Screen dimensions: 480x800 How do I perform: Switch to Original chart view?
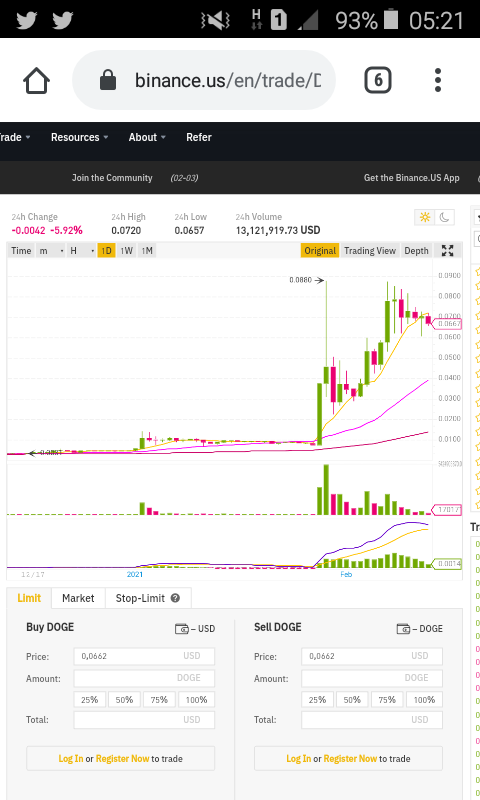pos(320,251)
